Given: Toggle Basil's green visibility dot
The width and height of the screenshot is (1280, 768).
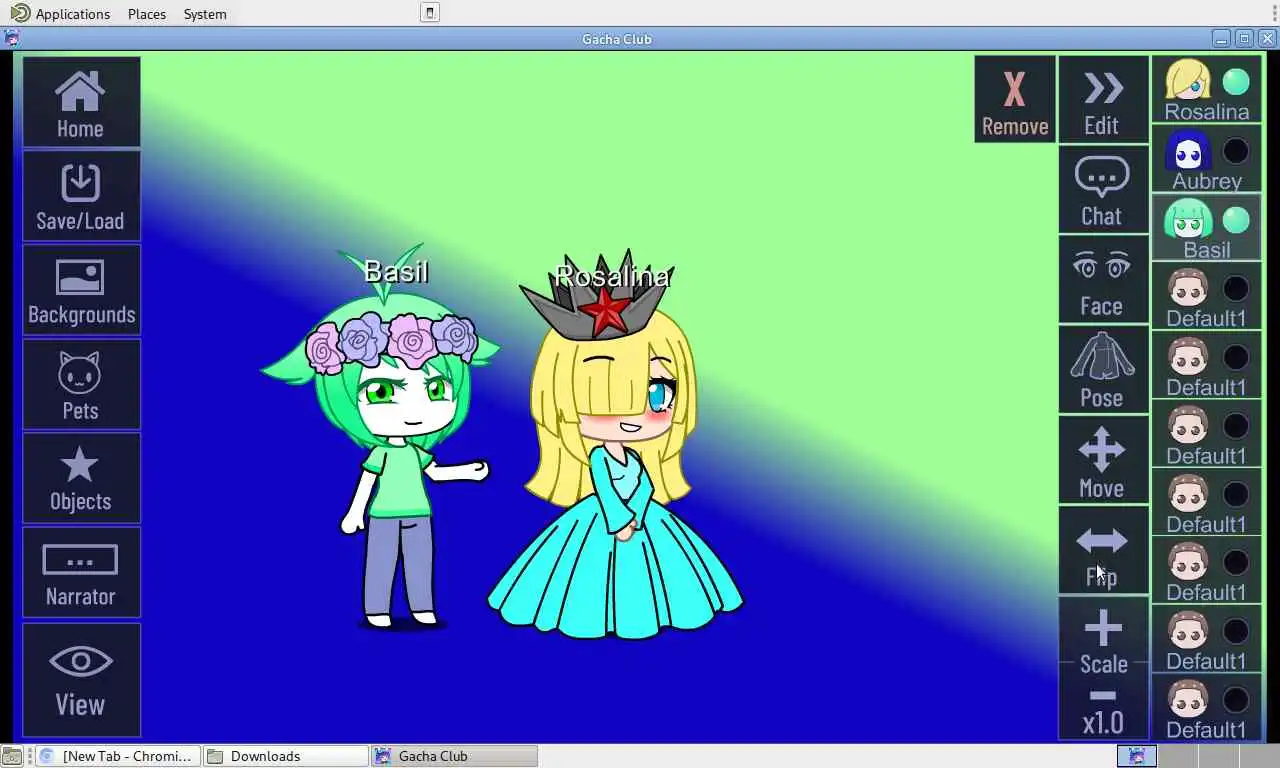Looking at the screenshot, I should [x=1236, y=220].
